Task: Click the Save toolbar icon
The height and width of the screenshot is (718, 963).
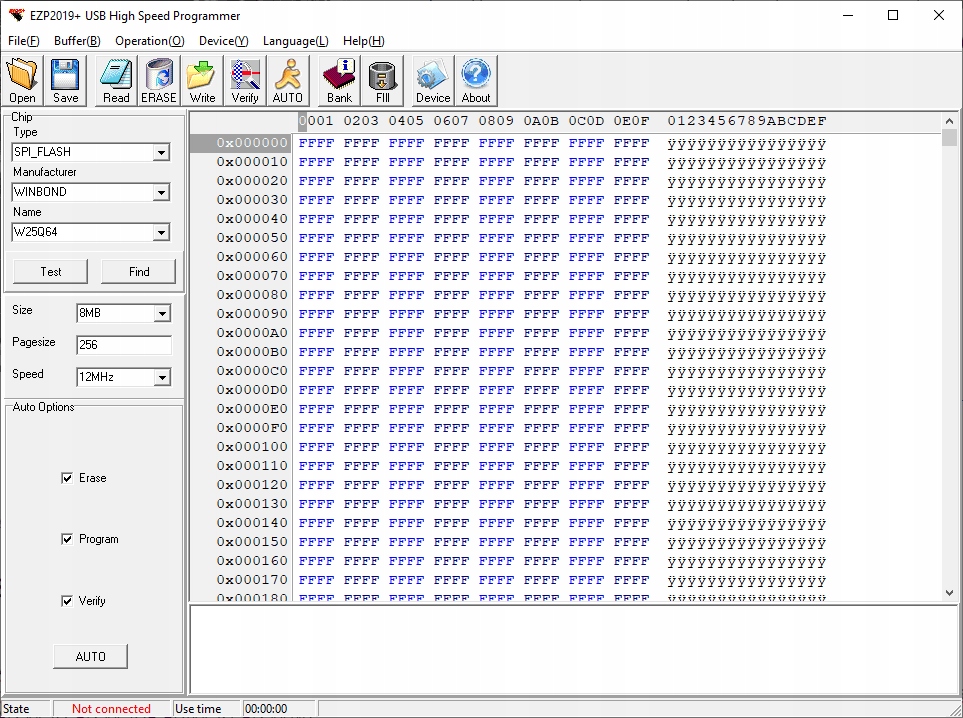Action: pos(66,81)
